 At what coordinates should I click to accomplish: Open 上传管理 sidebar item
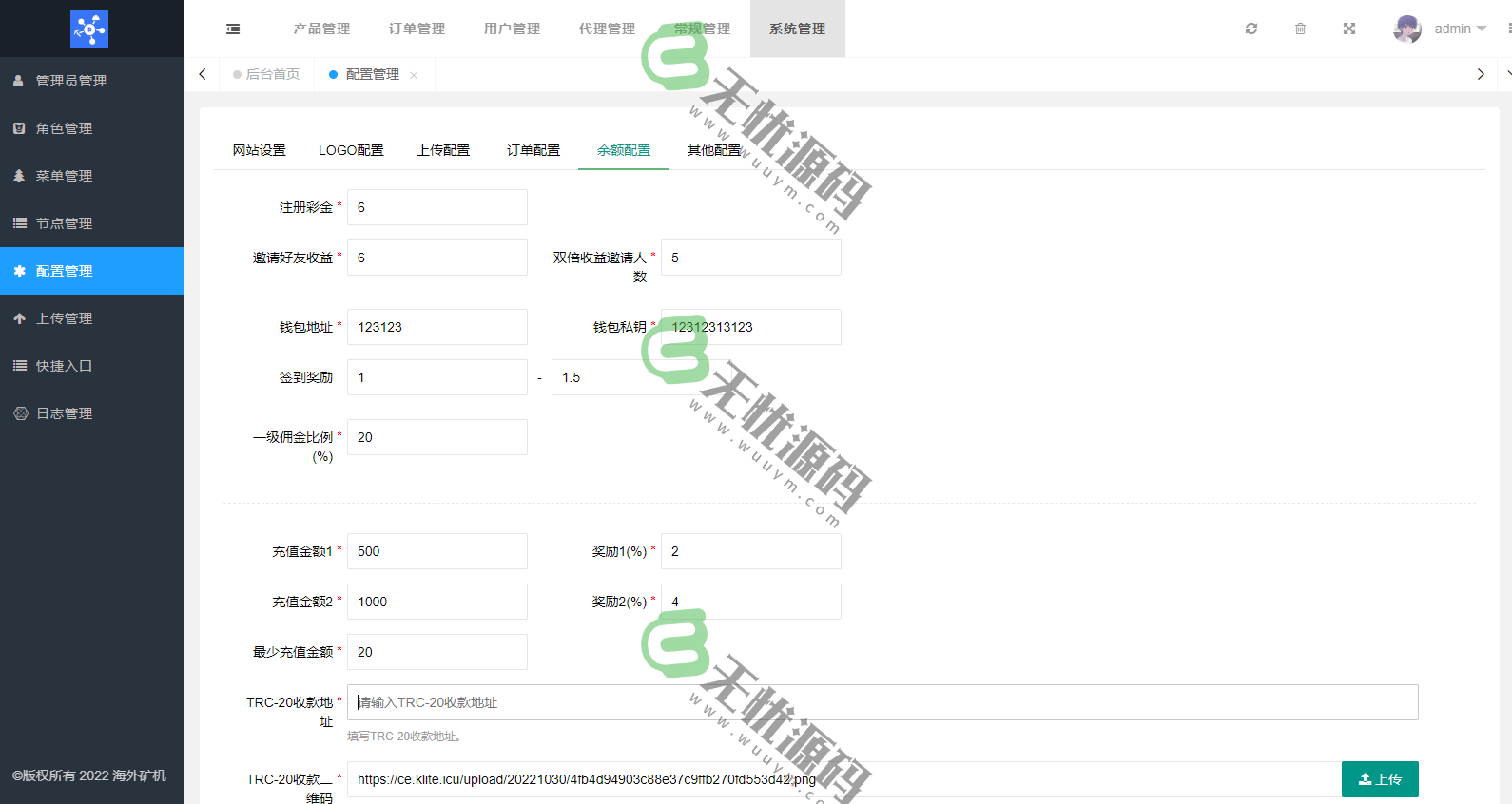[x=92, y=318]
